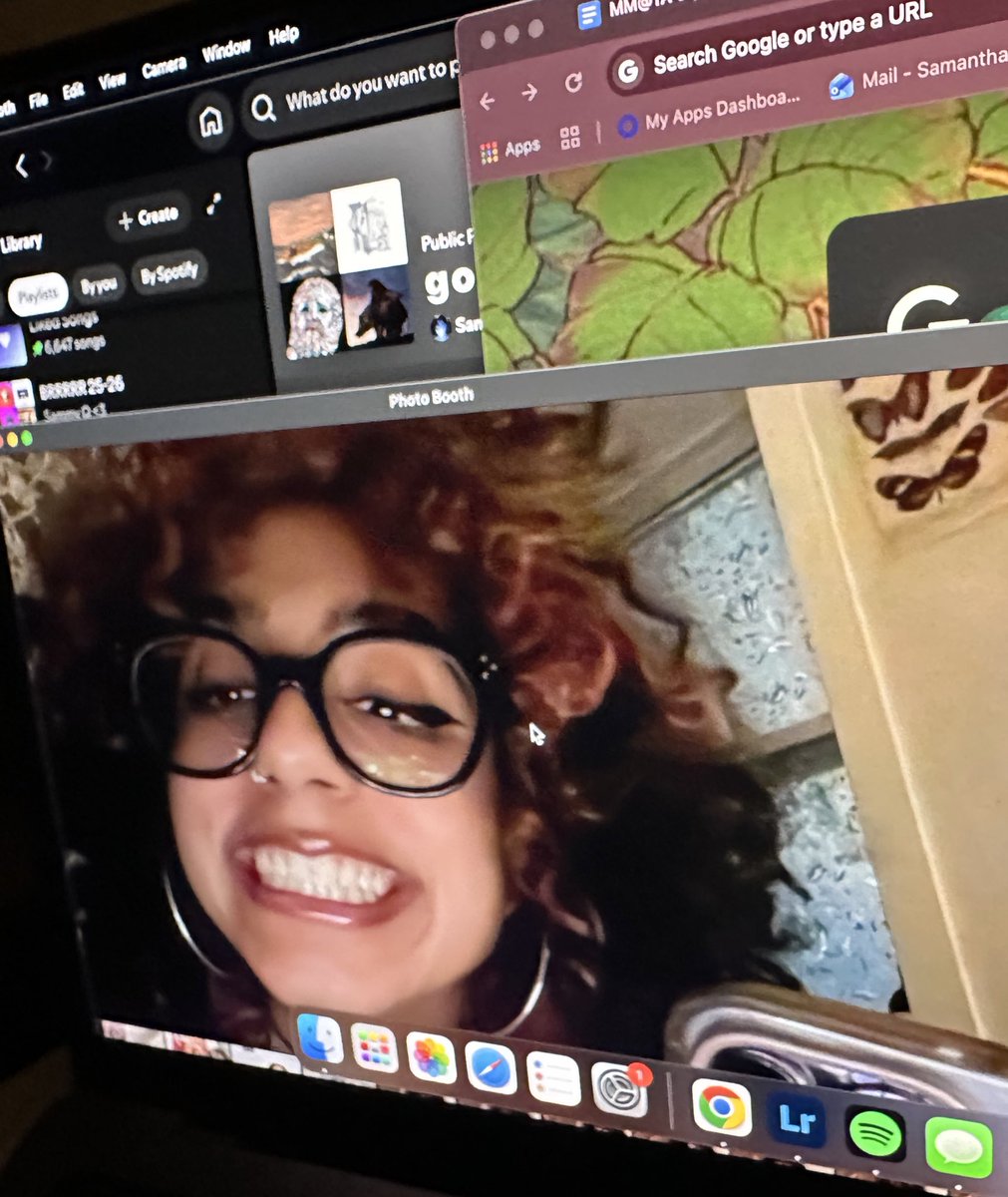Image resolution: width=1008 pixels, height=1197 pixels.
Task: Open Reminders from the Dock
Action: coord(553,1079)
